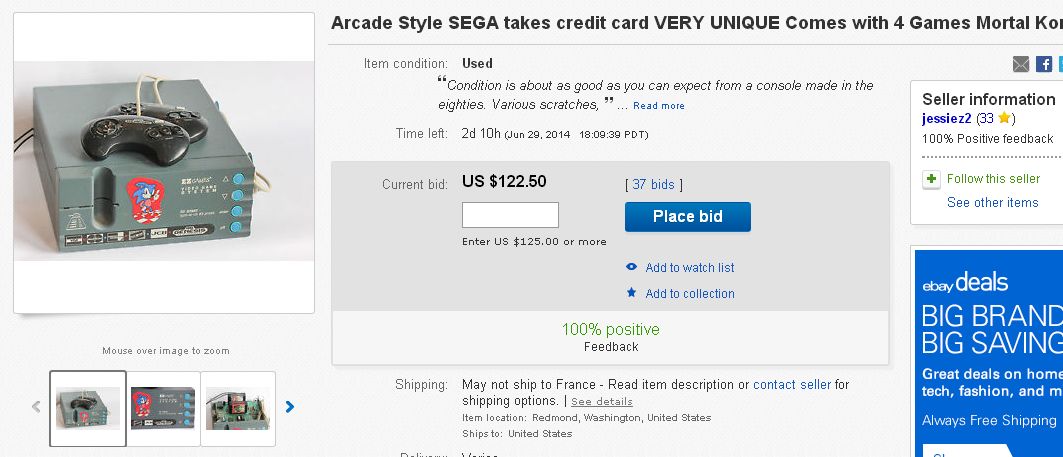Image resolution: width=1063 pixels, height=457 pixels.
Task: Show next thumbnails with blue right arrow
Action: (290, 407)
